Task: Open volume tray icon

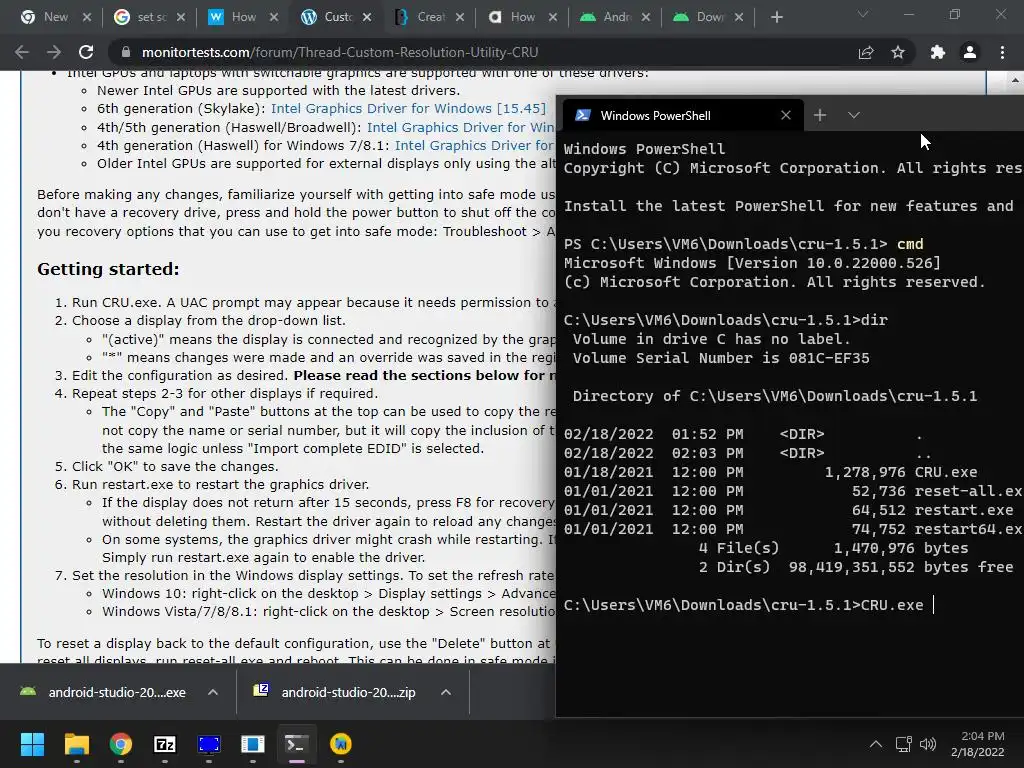Action: [927, 744]
